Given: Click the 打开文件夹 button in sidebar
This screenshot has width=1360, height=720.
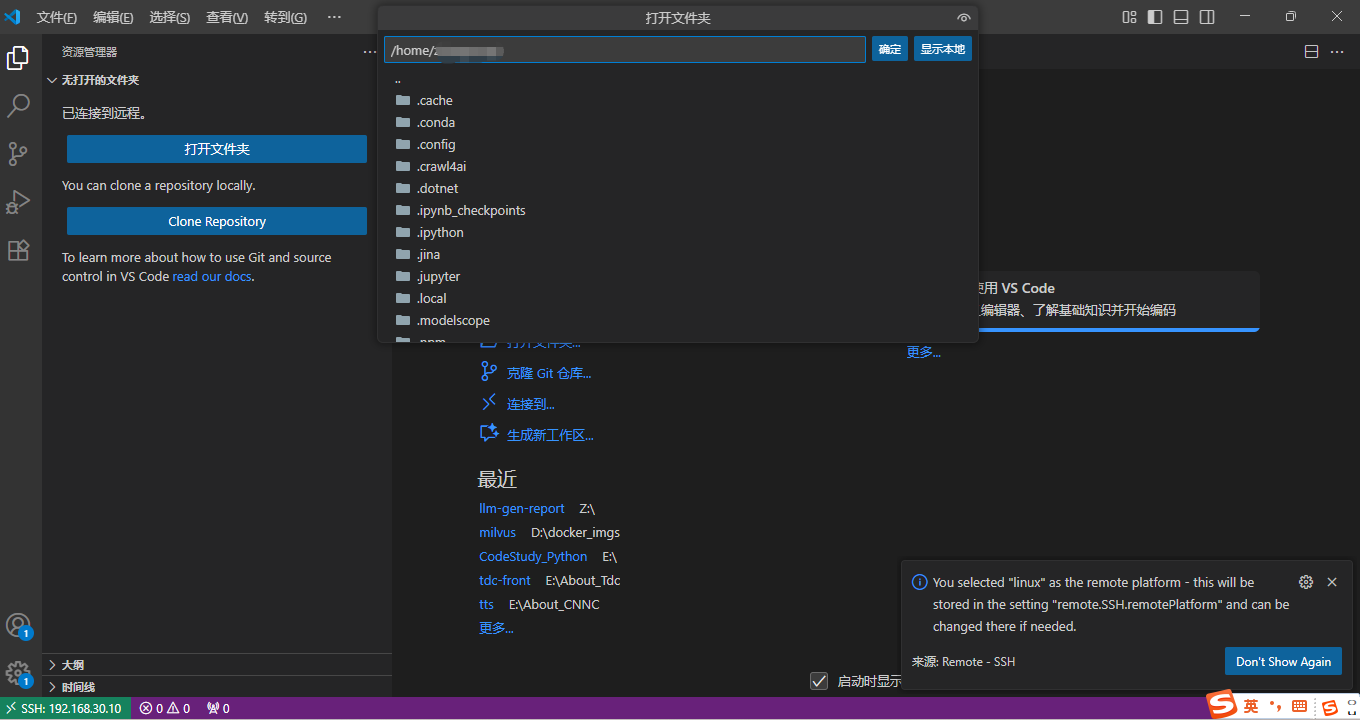Looking at the screenshot, I should pos(217,149).
